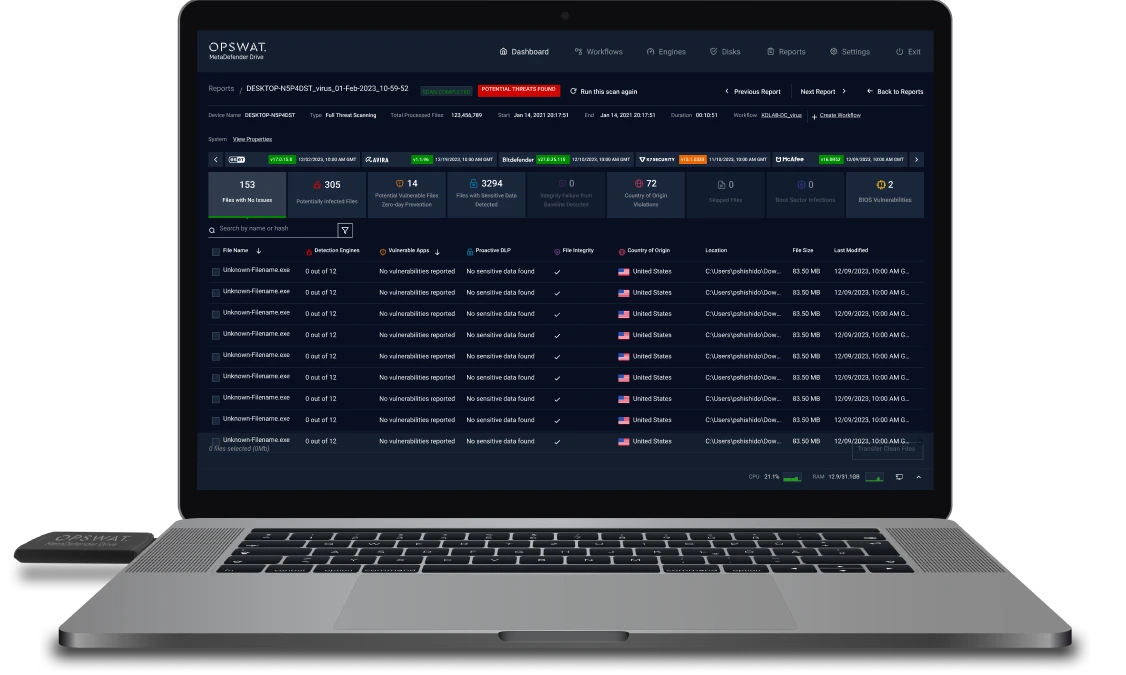Go to the Next Report
Image resolution: width=1126 pixels, height=675 pixels.
click(823, 91)
